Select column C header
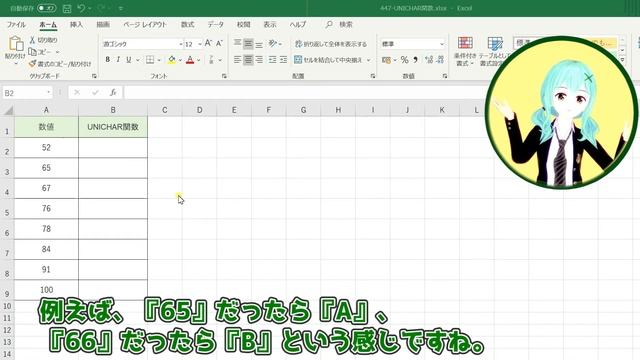The image size is (640, 360). point(164,110)
